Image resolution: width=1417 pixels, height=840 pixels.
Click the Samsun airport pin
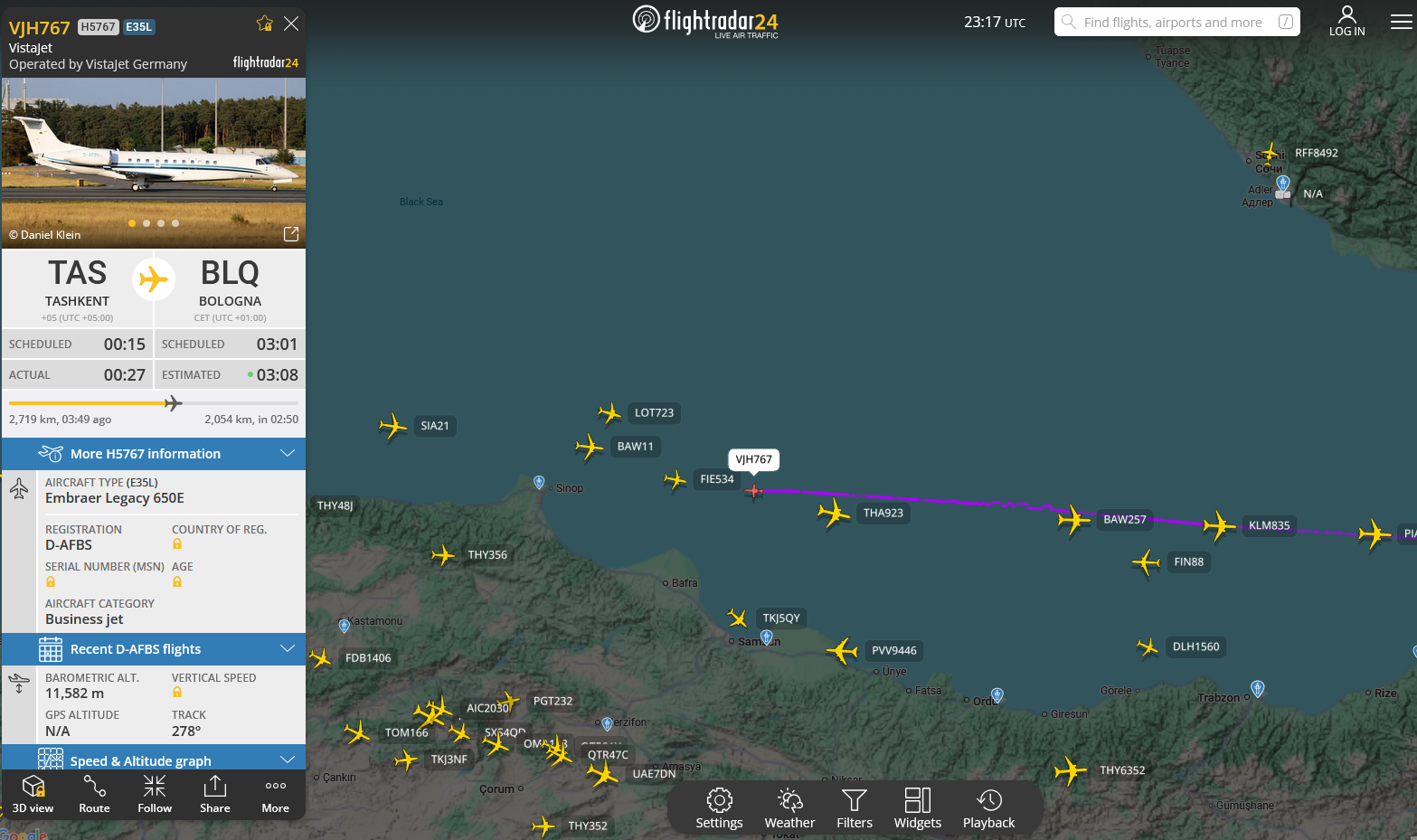tap(766, 637)
